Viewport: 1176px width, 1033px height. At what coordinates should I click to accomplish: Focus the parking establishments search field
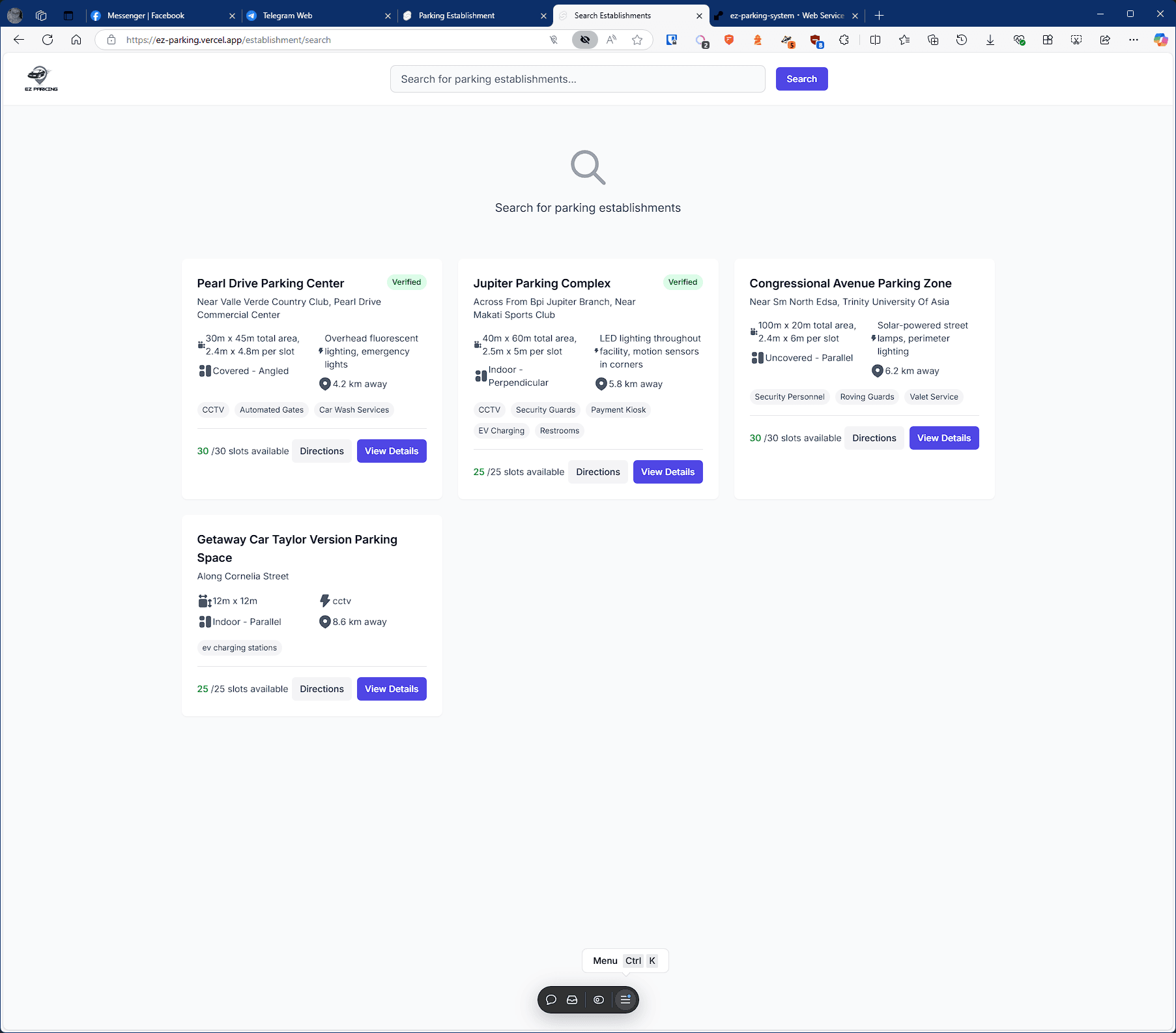pyautogui.click(x=577, y=79)
